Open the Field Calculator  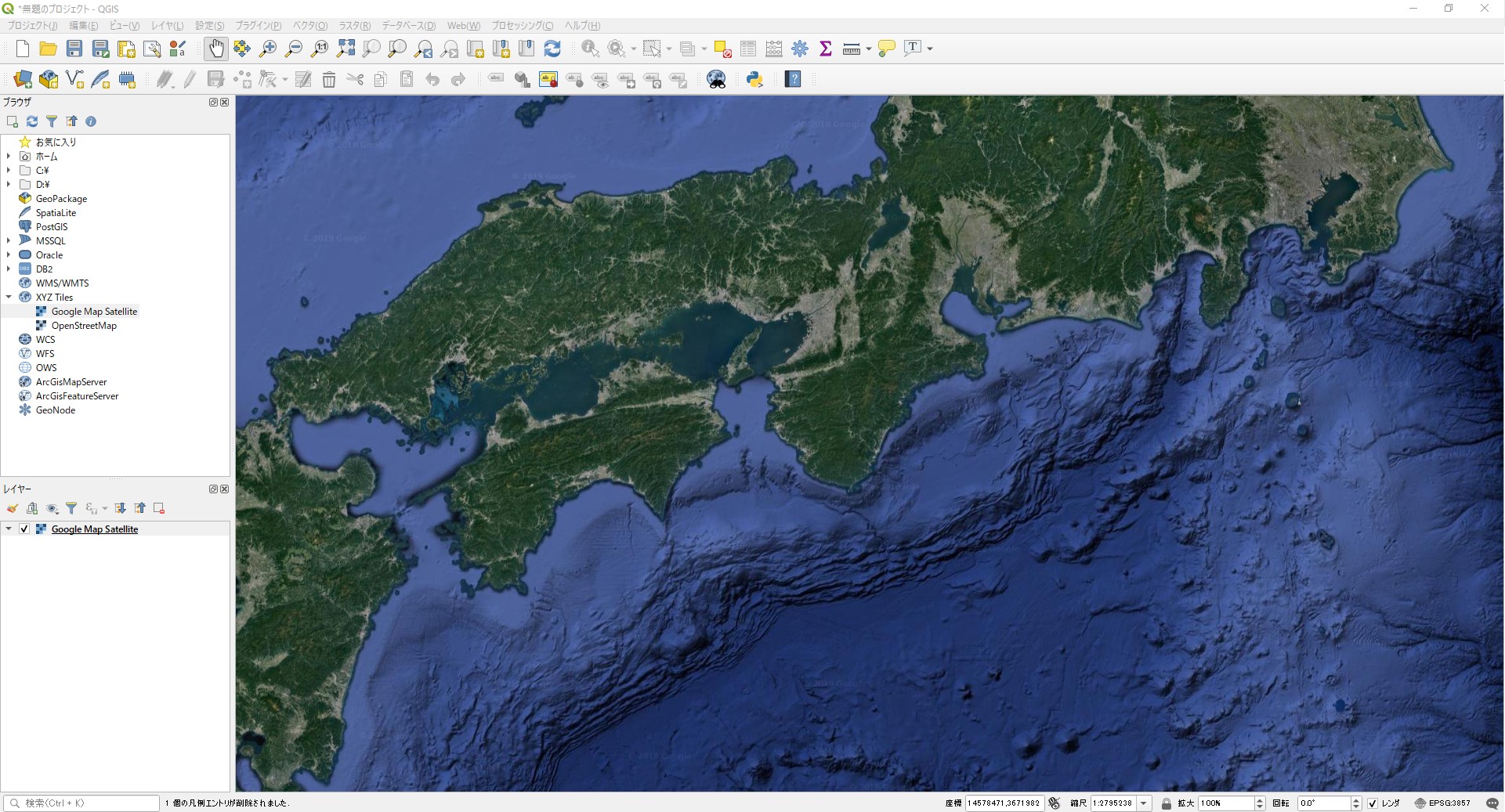point(773,48)
